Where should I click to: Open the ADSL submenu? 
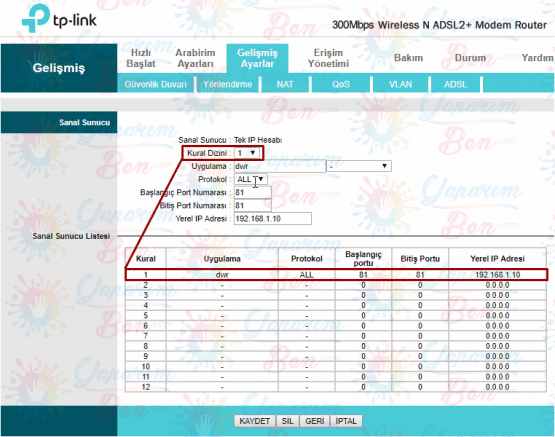pos(455,84)
